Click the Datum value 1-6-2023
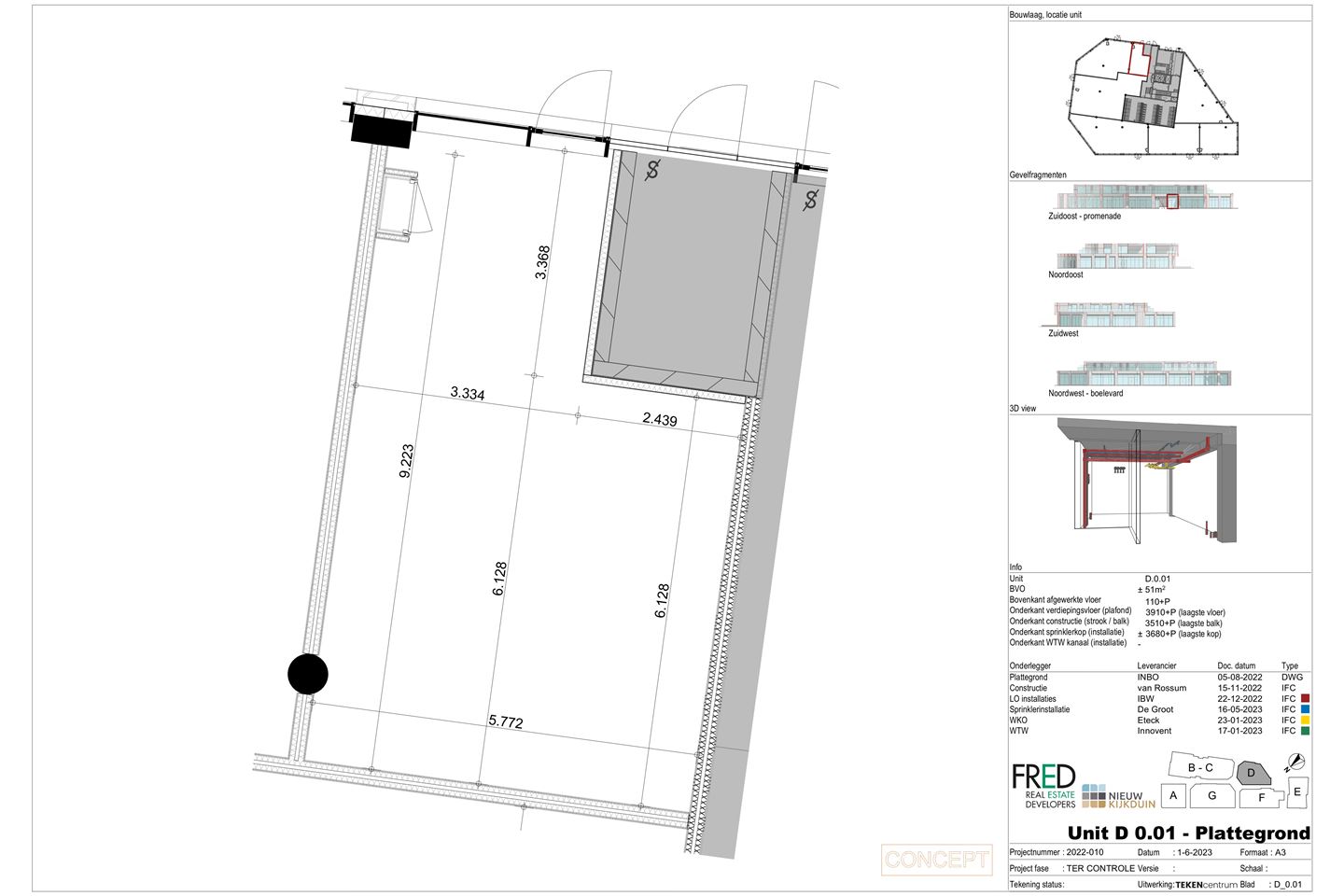 coord(1195,852)
